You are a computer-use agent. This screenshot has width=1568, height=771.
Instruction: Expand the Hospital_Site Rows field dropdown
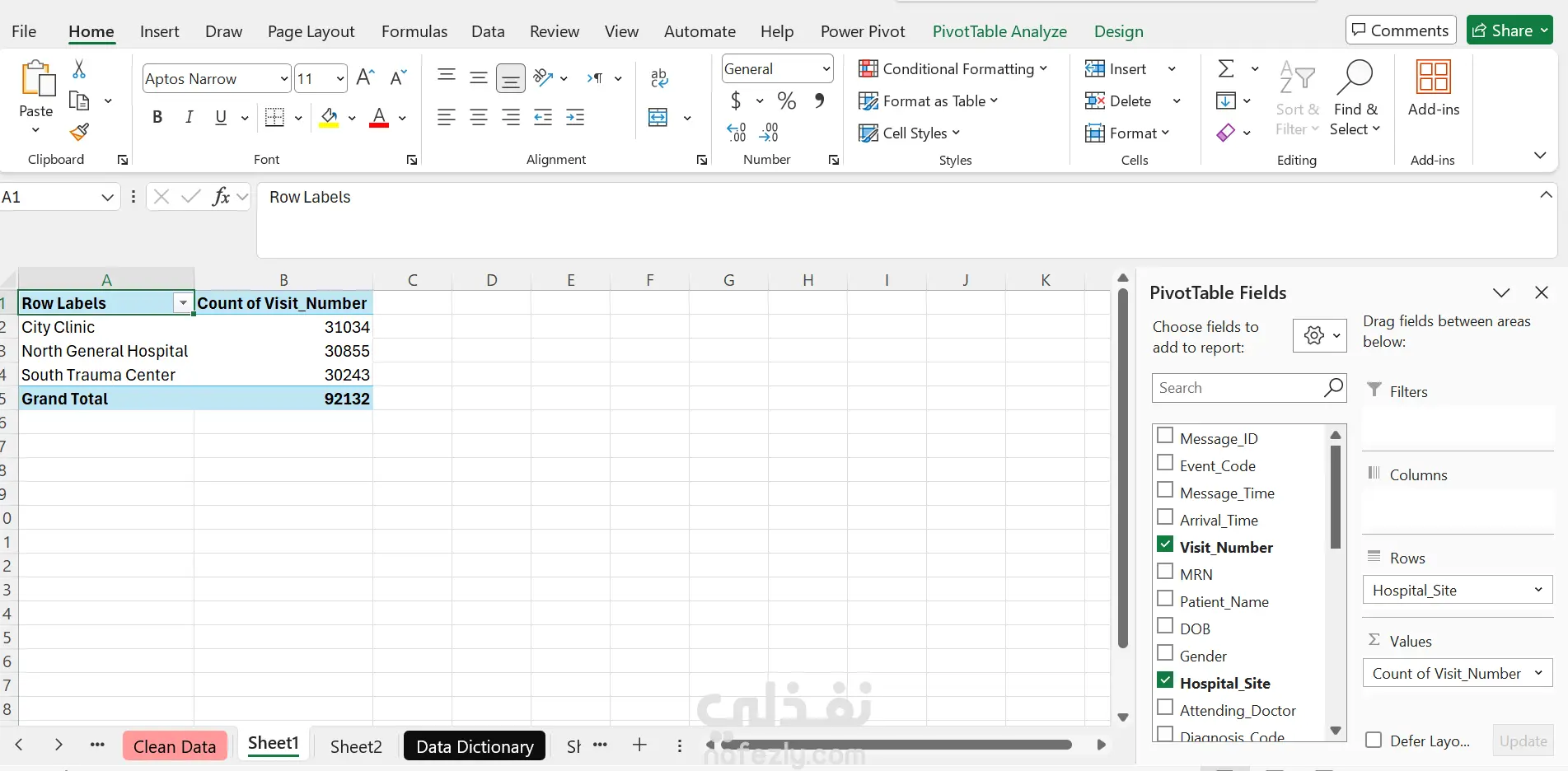pos(1538,590)
